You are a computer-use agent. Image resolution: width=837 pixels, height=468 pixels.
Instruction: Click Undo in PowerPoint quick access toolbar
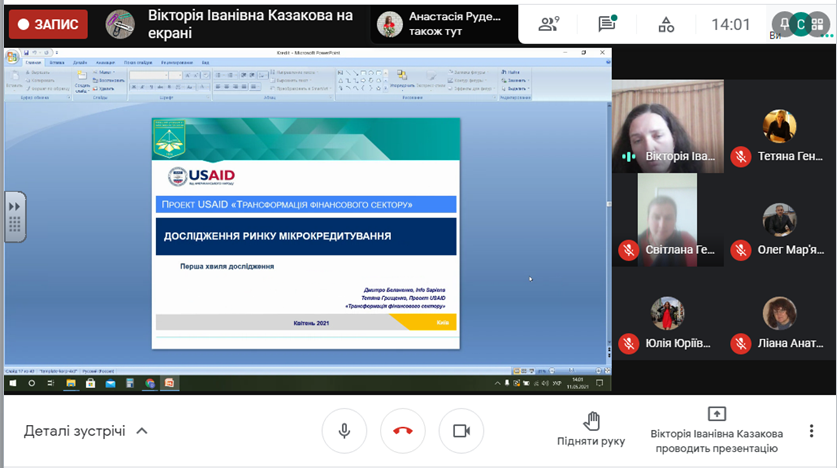tap(34, 52)
